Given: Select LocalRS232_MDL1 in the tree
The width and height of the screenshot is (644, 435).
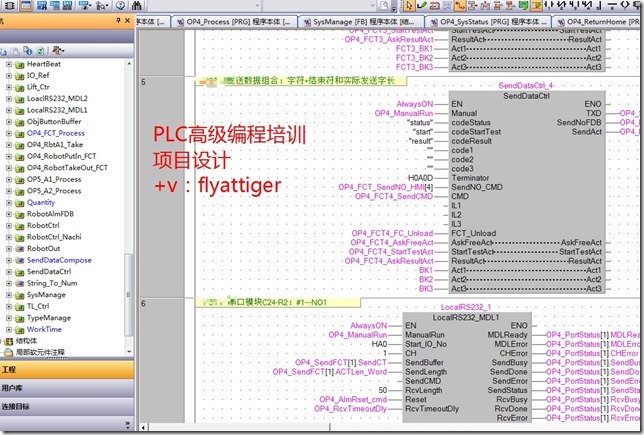Looking at the screenshot, I should tap(57, 110).
